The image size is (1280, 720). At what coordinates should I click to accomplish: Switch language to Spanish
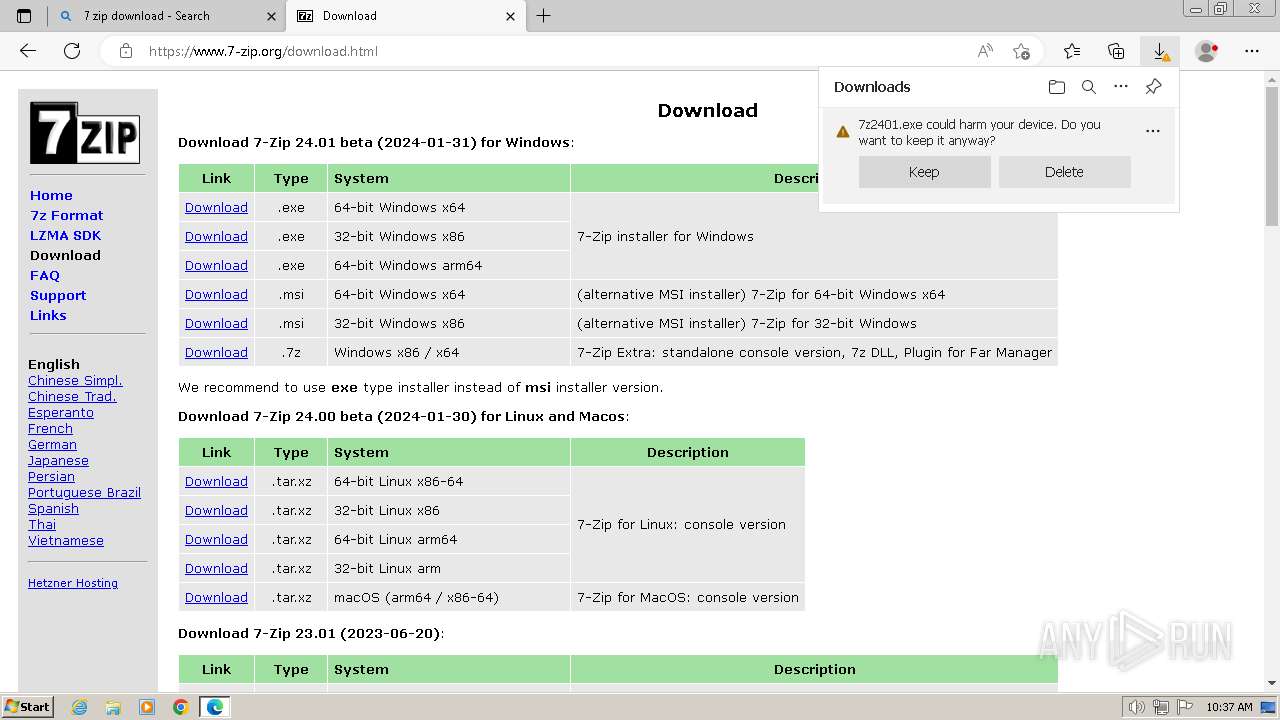(53, 508)
